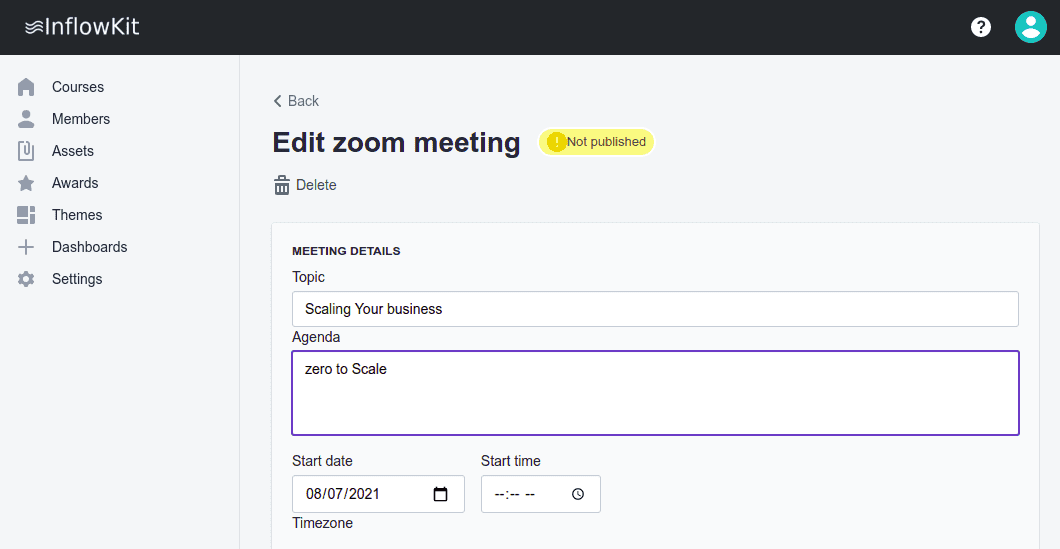Click the Dashboards plus icon
The height and width of the screenshot is (549, 1060).
(27, 247)
